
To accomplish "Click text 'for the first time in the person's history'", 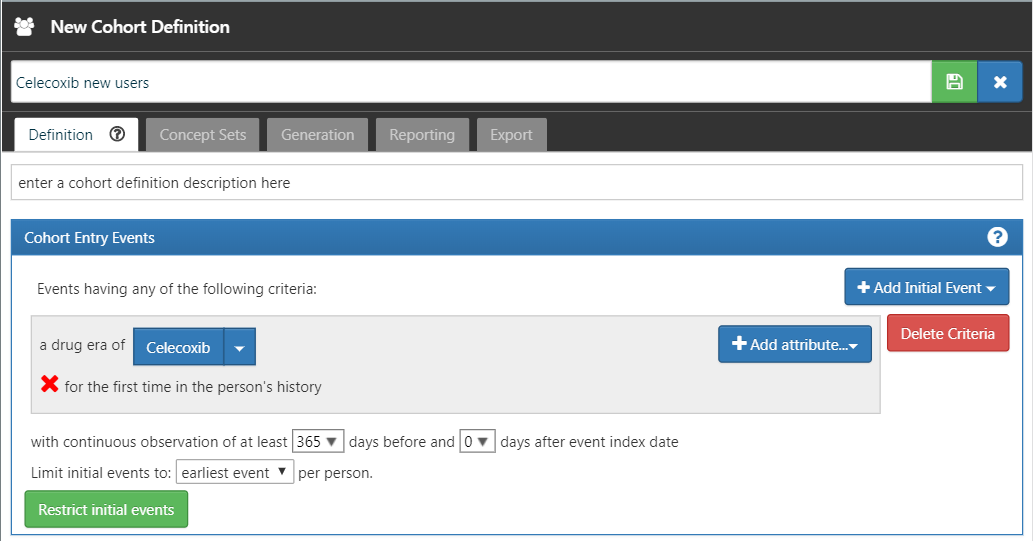I will click(193, 387).
